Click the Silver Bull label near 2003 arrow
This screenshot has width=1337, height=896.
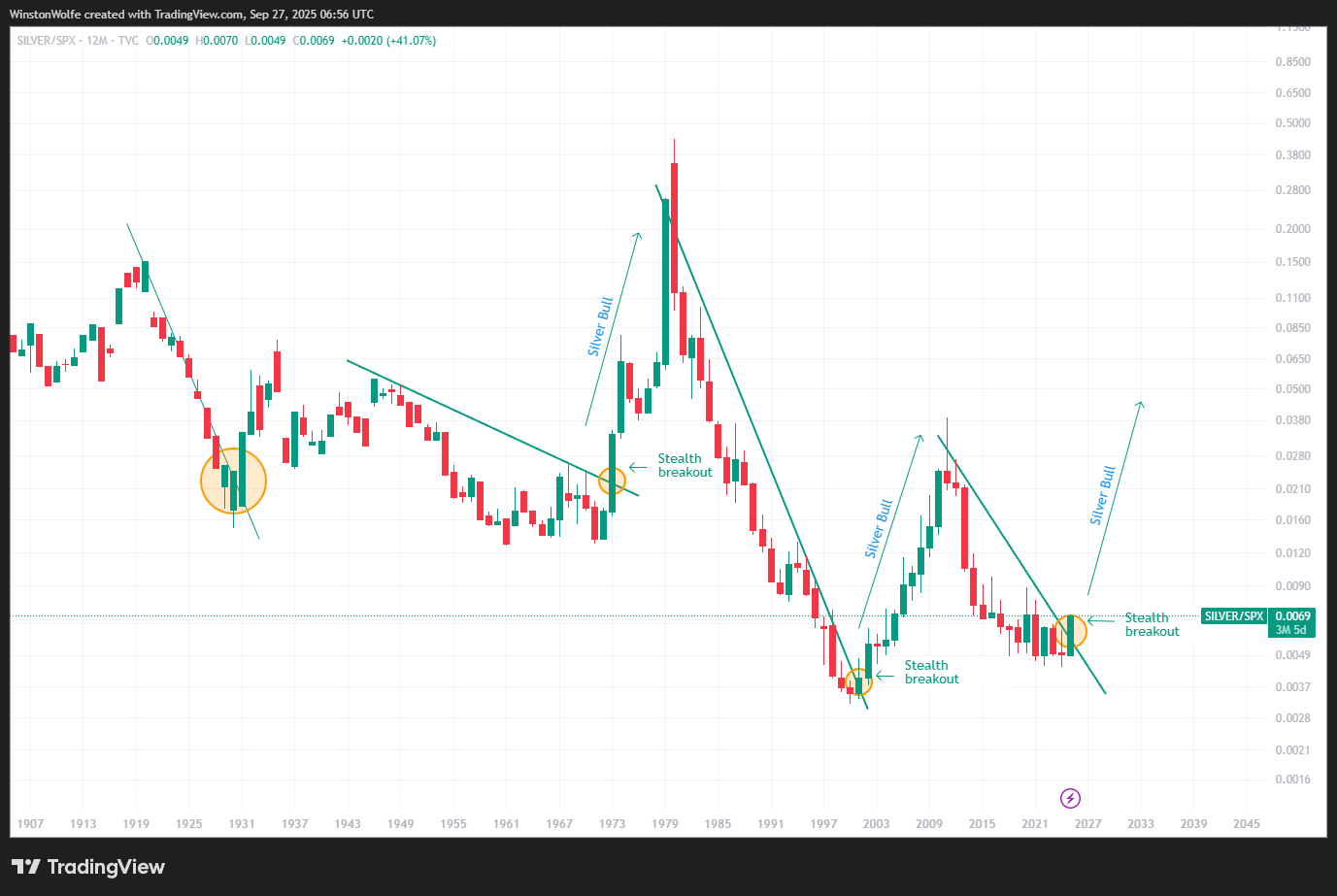click(x=878, y=528)
